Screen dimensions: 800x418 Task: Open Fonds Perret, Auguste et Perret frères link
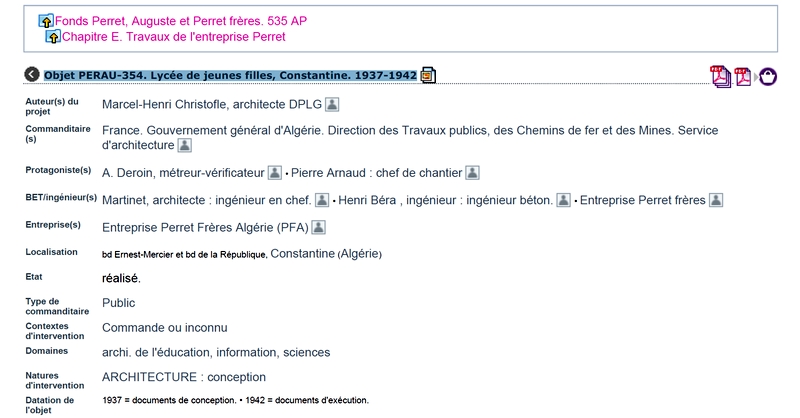click(181, 21)
